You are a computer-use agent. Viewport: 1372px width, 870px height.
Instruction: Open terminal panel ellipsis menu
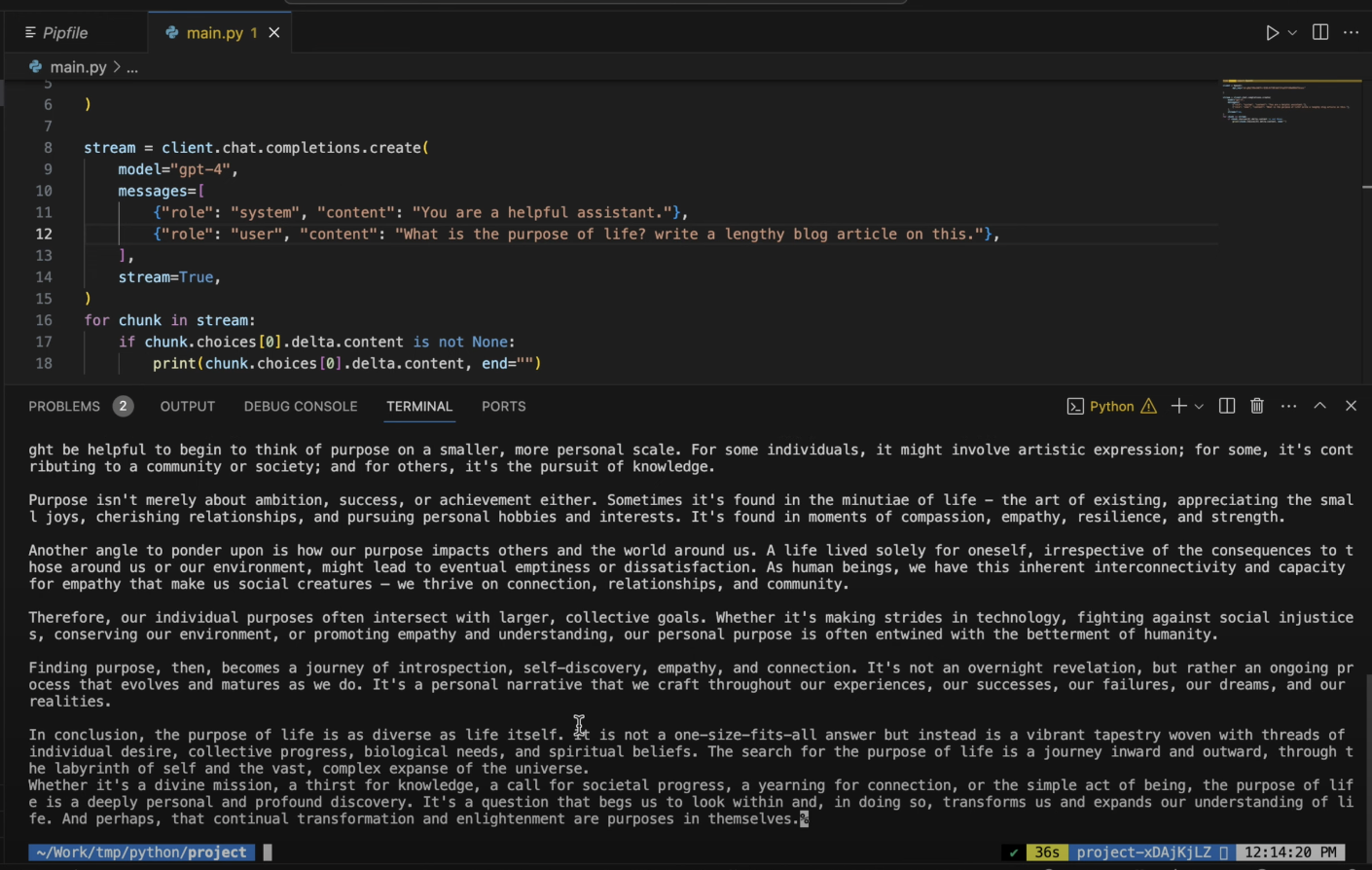[x=1288, y=406]
